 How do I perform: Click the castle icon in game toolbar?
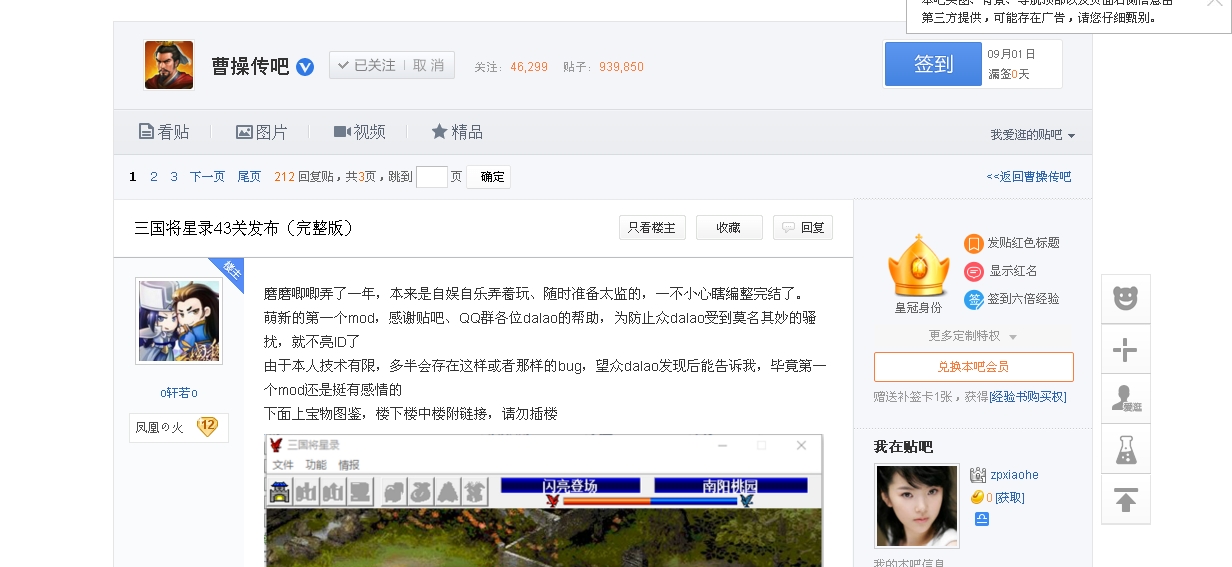pos(281,491)
